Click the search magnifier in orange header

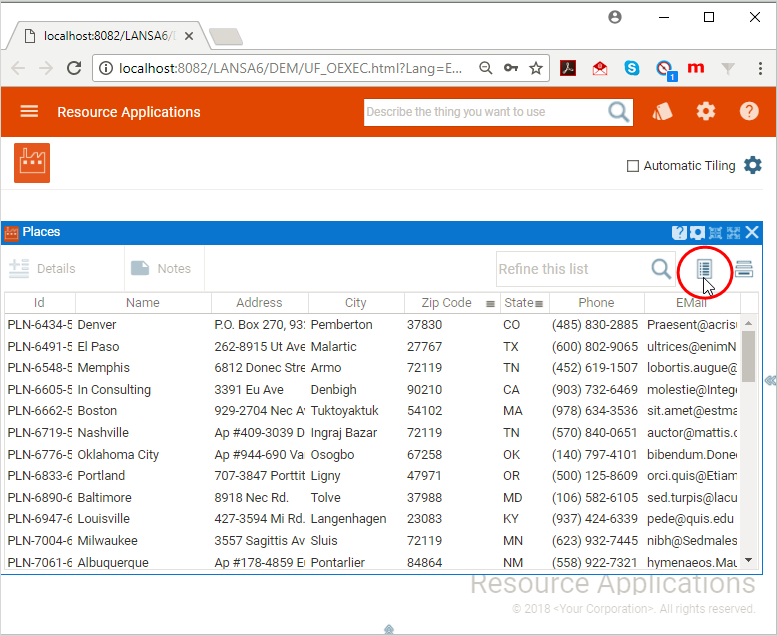618,112
